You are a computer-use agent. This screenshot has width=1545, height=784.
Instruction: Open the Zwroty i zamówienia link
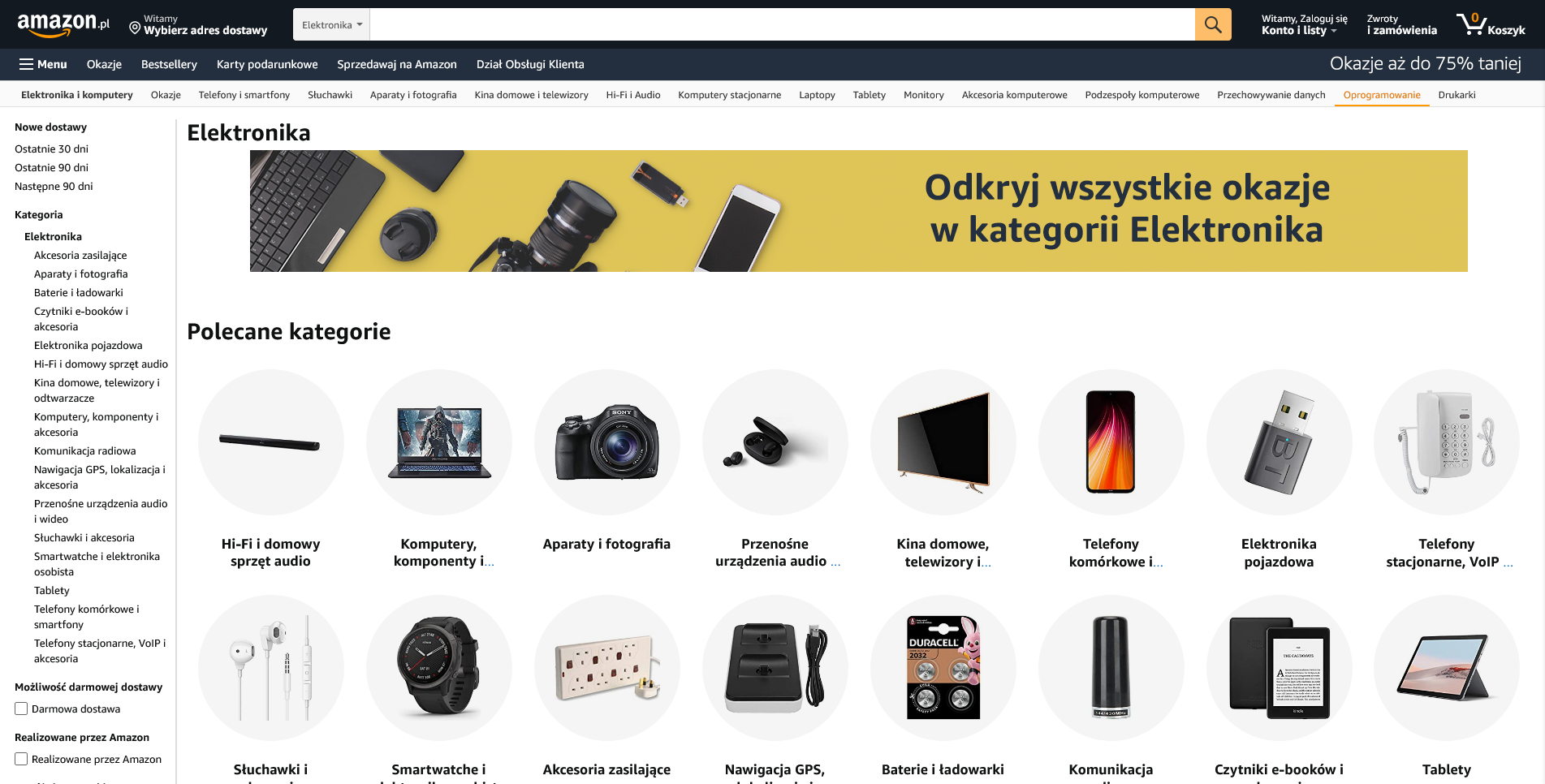click(x=1401, y=24)
